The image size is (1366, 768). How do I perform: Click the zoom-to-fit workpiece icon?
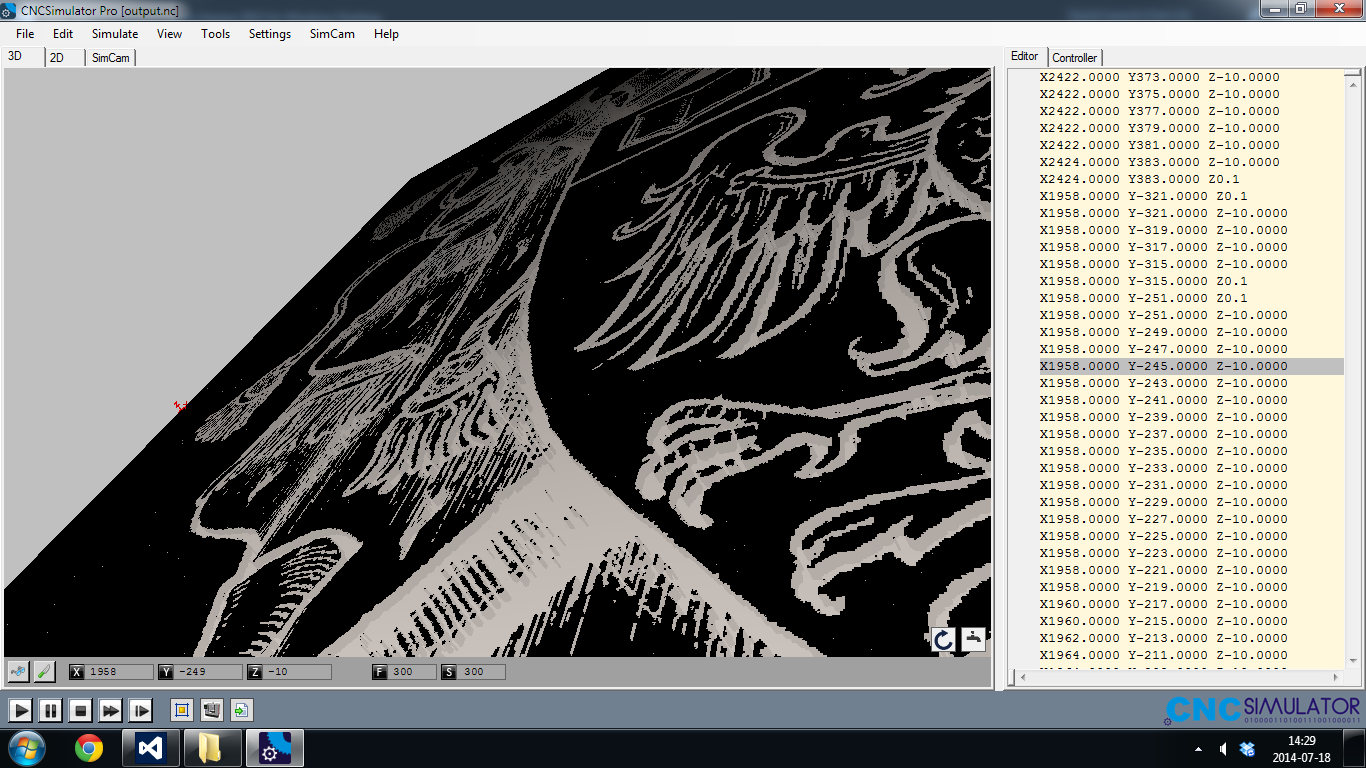coord(182,711)
